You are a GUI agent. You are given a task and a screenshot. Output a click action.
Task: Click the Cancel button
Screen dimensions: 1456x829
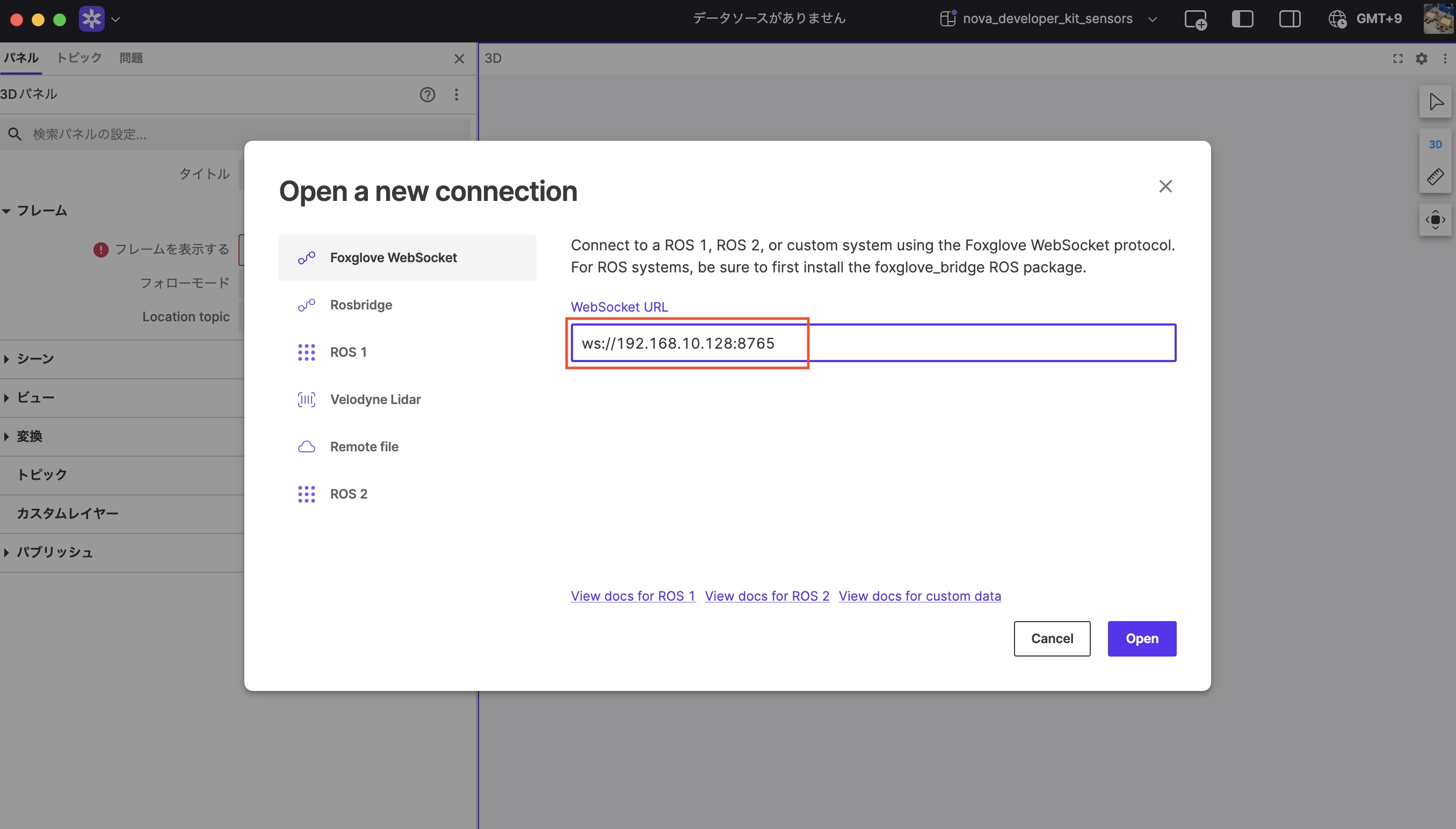pos(1052,639)
